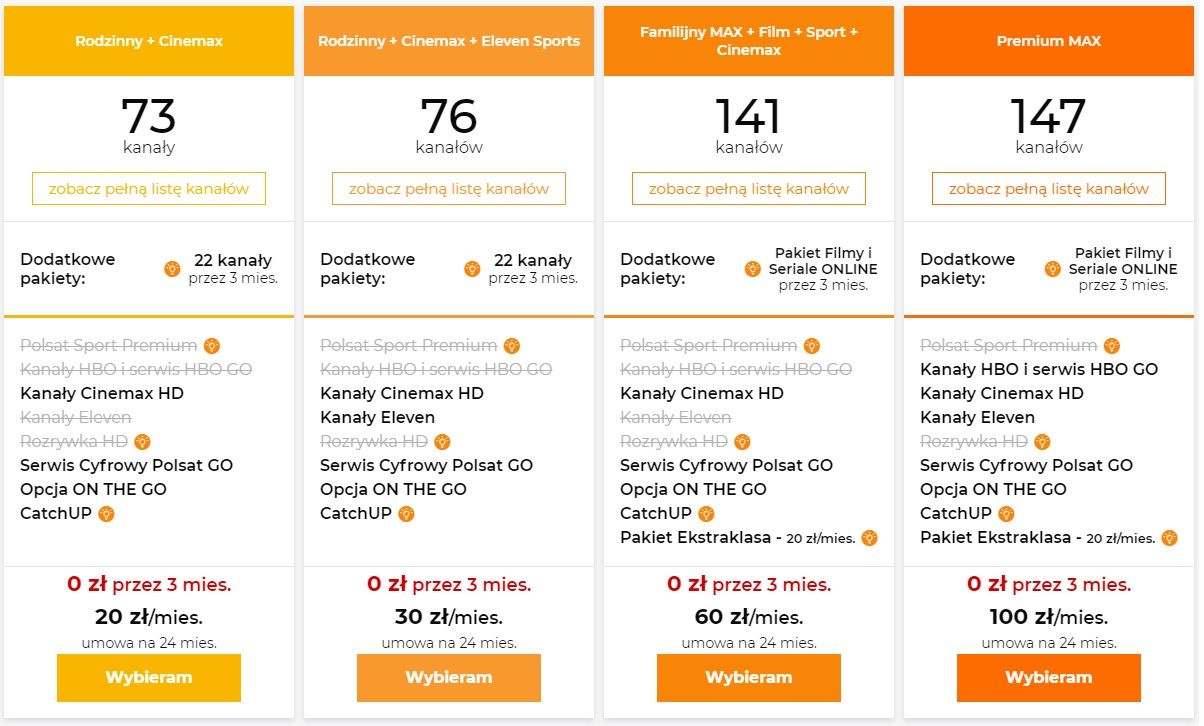Pick the Familijny MAX plan using Wybieram
The height and width of the screenshot is (726, 1204).
(749, 677)
